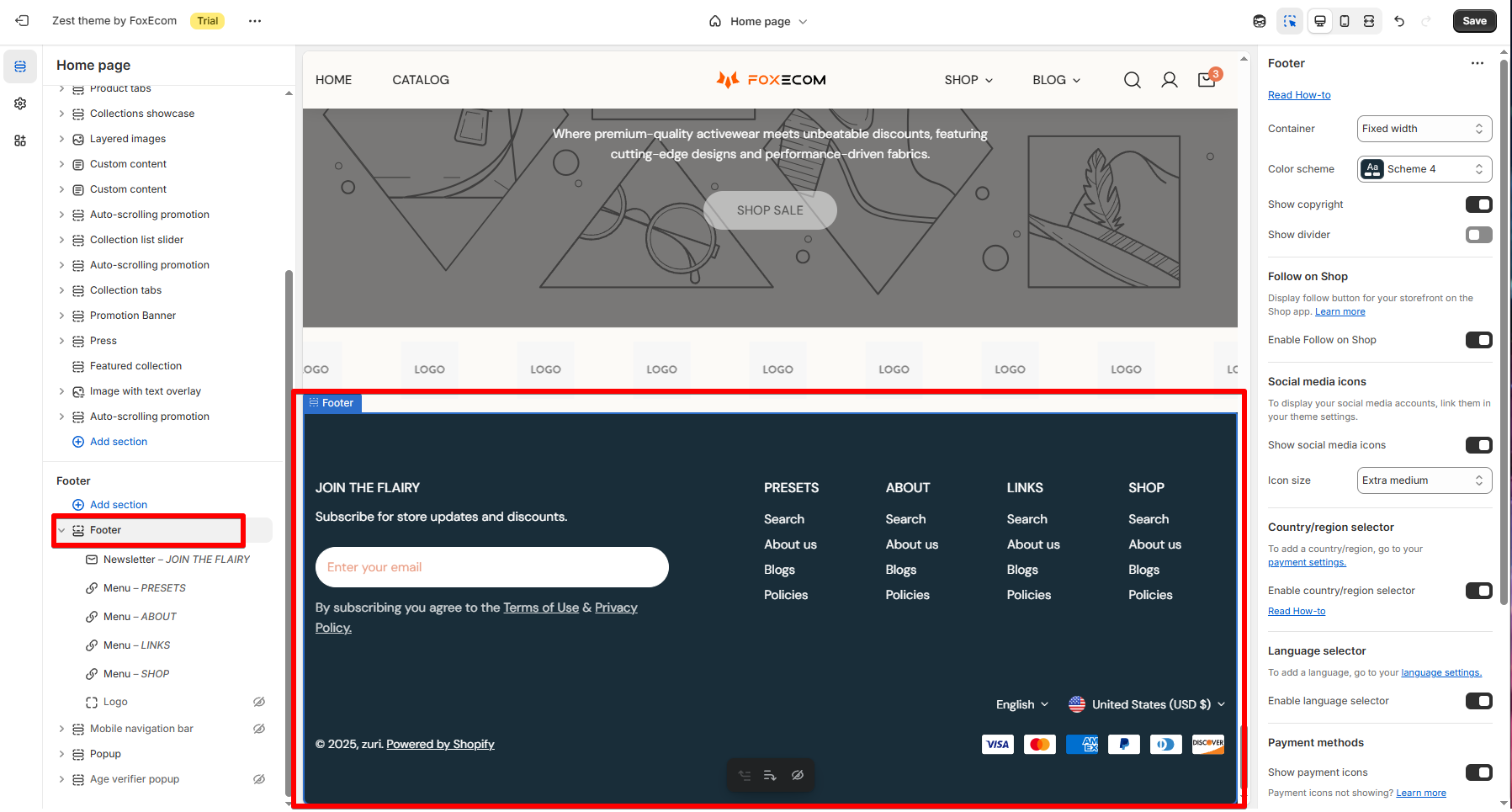Click the Save button
Viewport: 1512px width, 812px height.
pos(1474,21)
